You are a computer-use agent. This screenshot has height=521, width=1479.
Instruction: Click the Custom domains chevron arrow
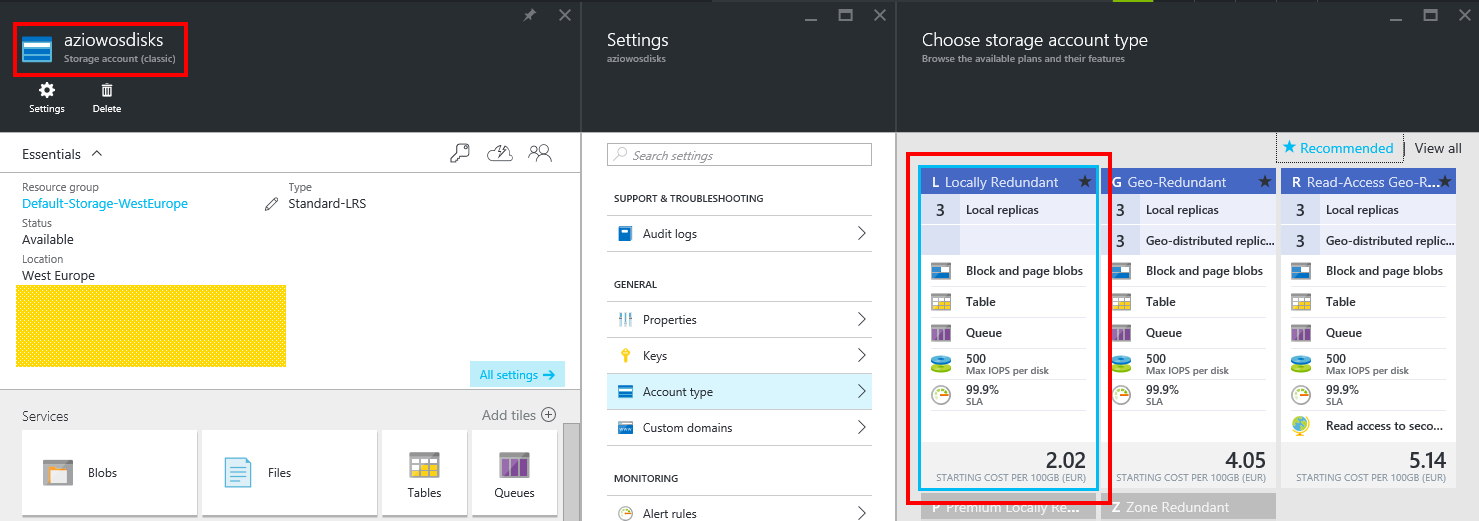tap(861, 428)
